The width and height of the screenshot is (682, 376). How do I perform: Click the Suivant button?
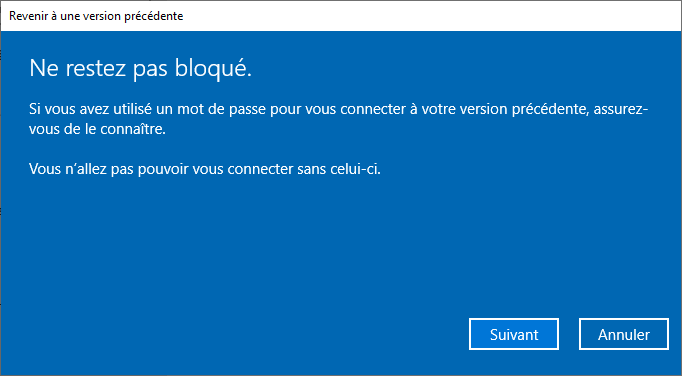(514, 334)
